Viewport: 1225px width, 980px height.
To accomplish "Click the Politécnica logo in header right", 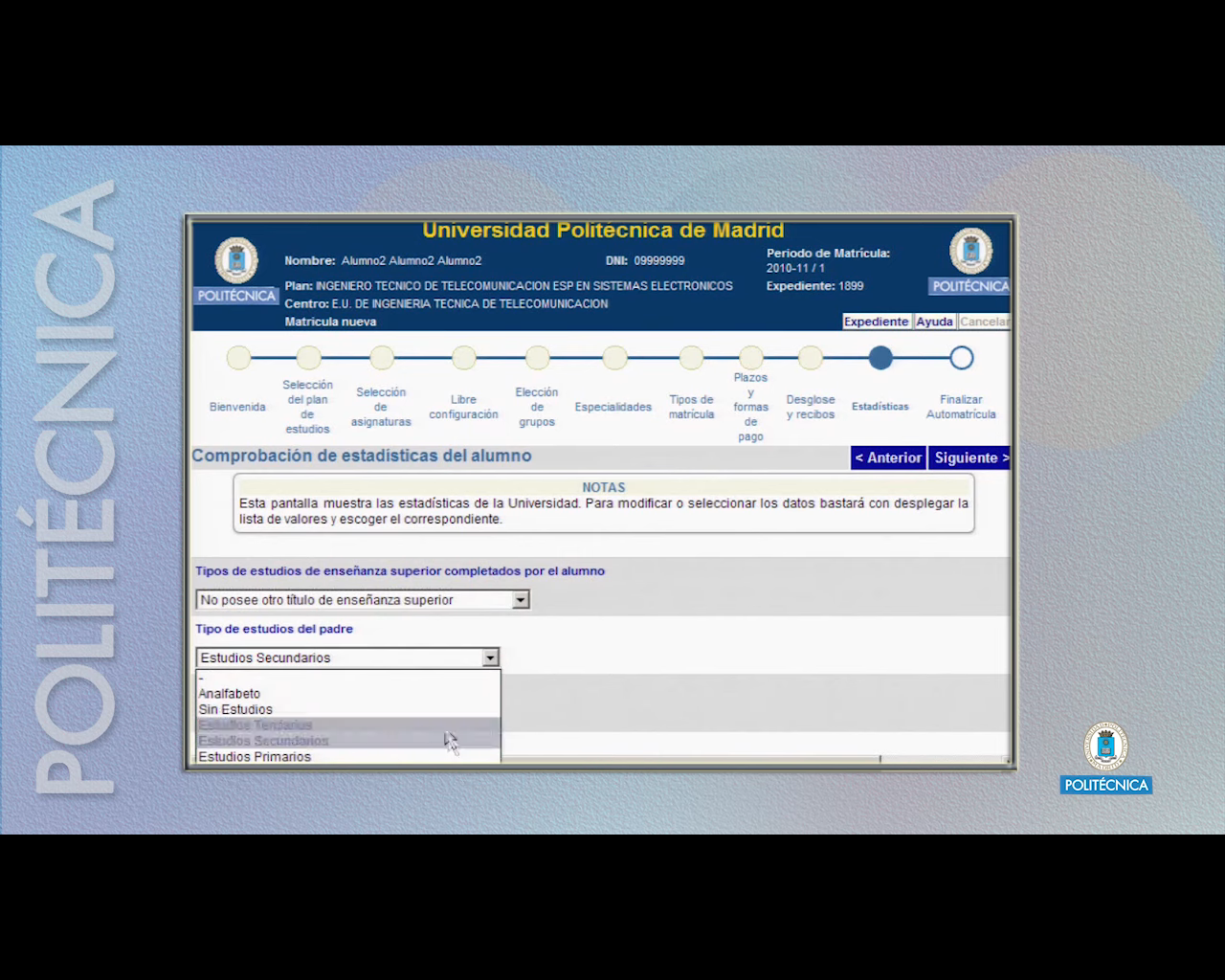I will coord(969,261).
